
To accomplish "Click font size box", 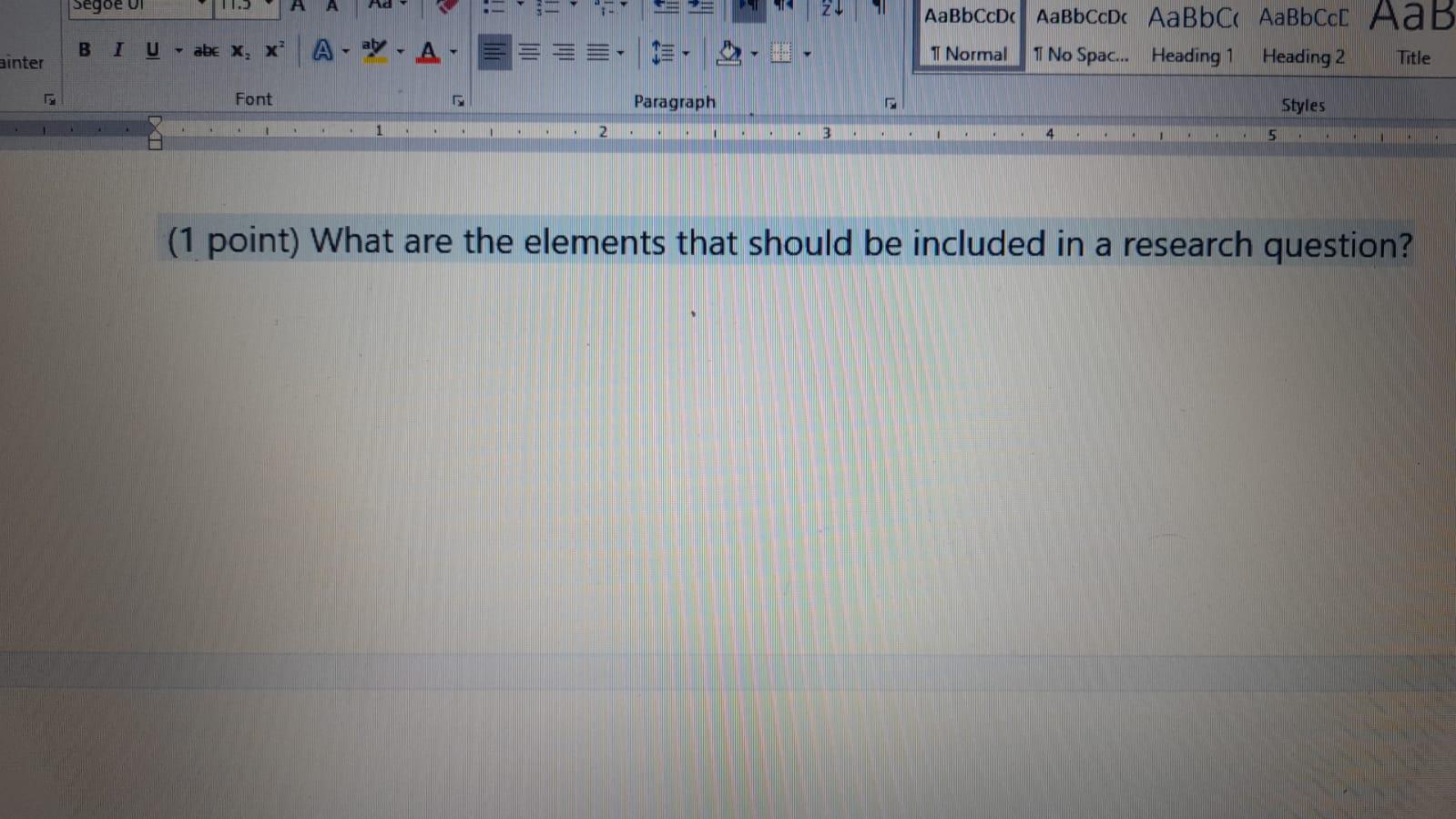I will tap(246, 7).
